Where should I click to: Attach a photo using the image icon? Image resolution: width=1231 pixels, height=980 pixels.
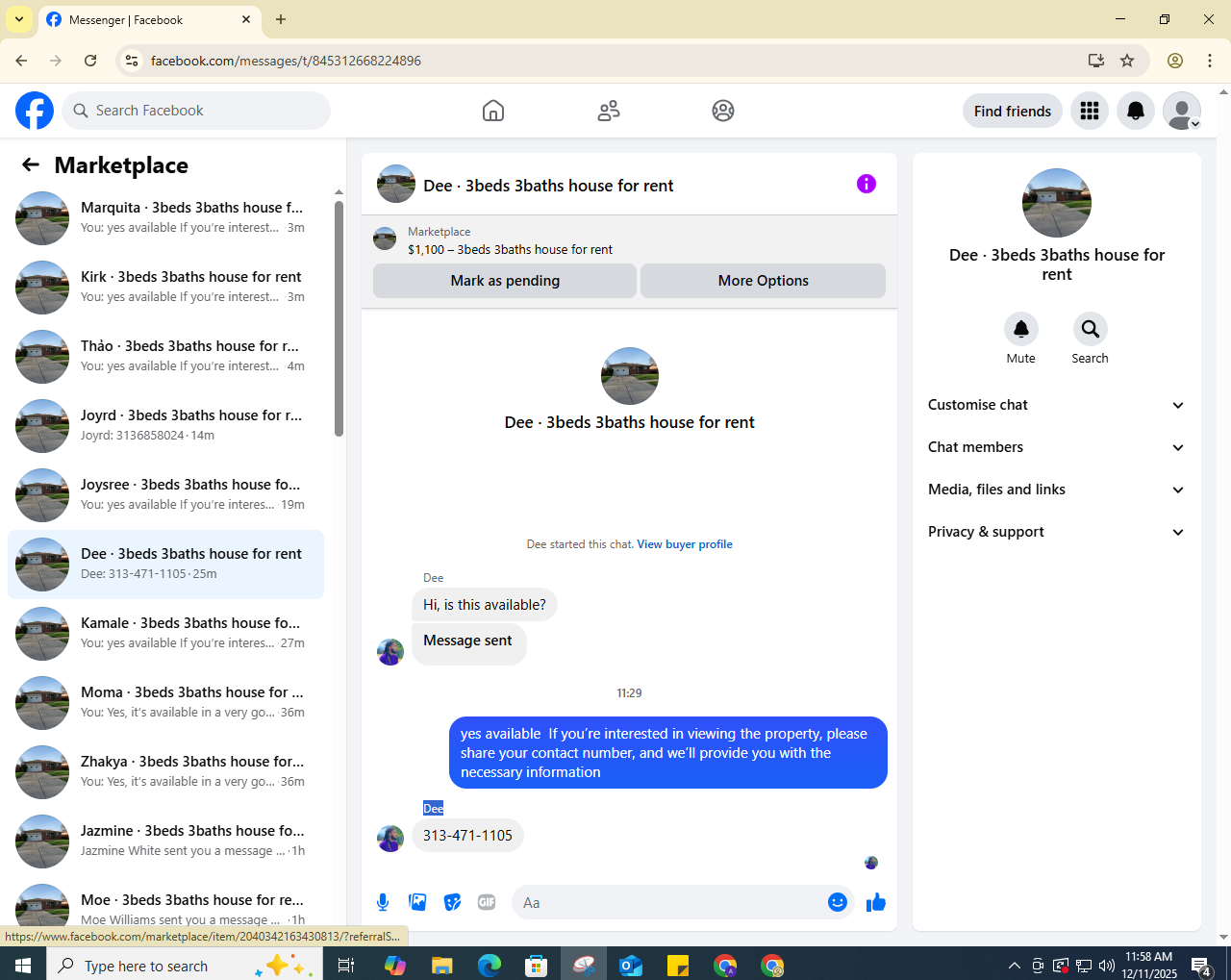(417, 902)
